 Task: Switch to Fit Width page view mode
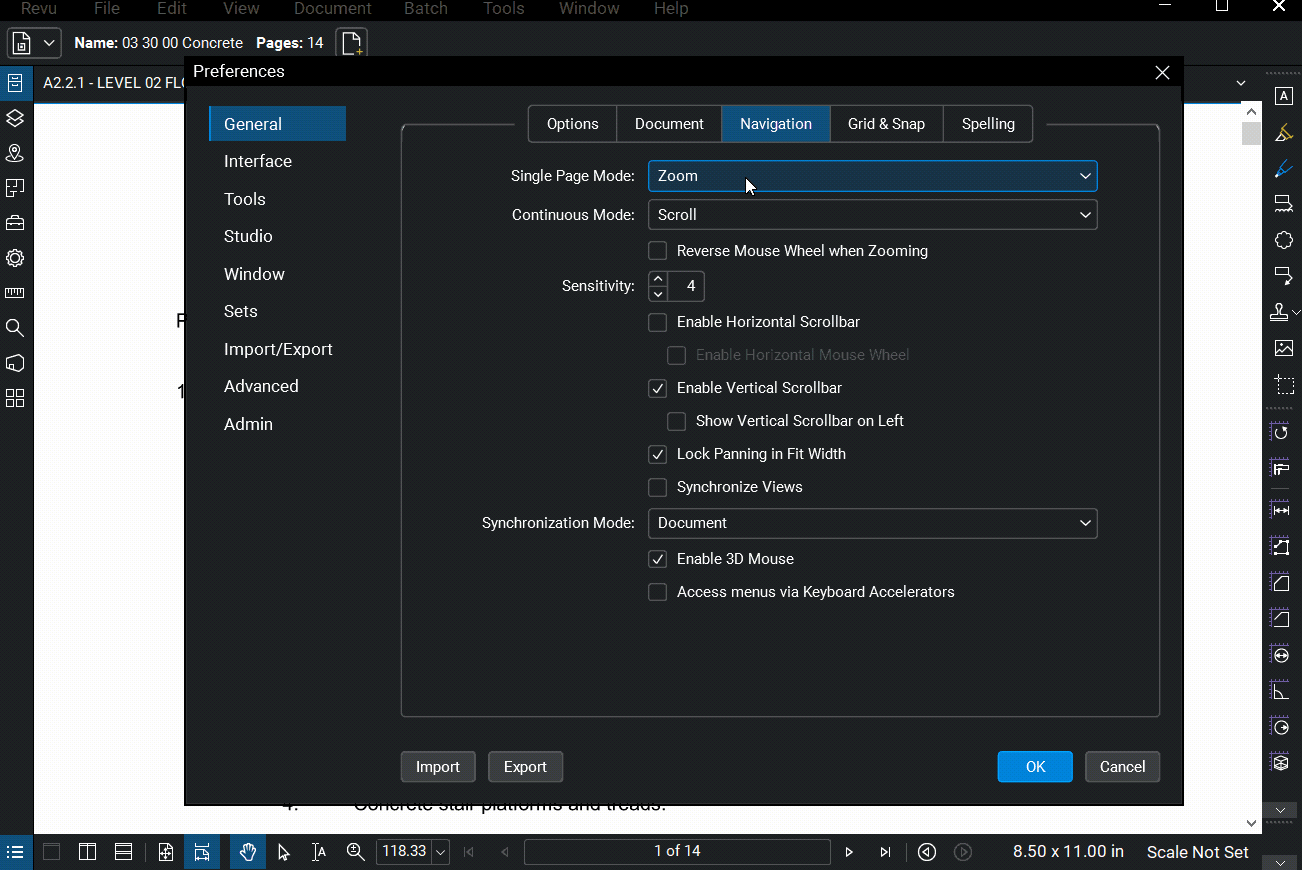click(202, 852)
